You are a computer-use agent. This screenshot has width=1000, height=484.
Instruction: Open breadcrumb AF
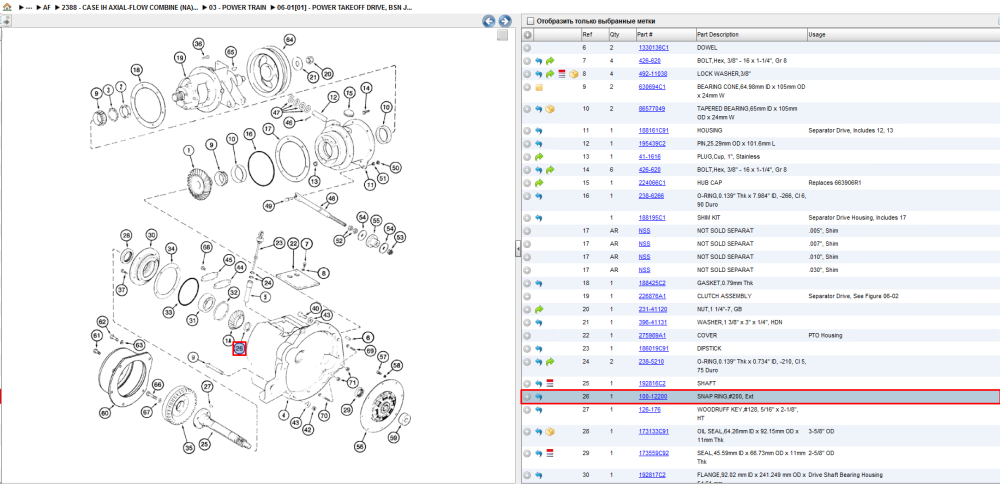[x=46, y=7]
